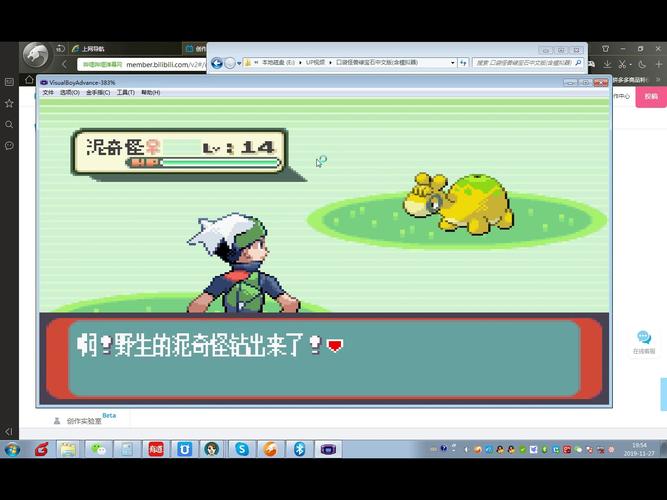Go forward in the Explorer window

point(230,63)
